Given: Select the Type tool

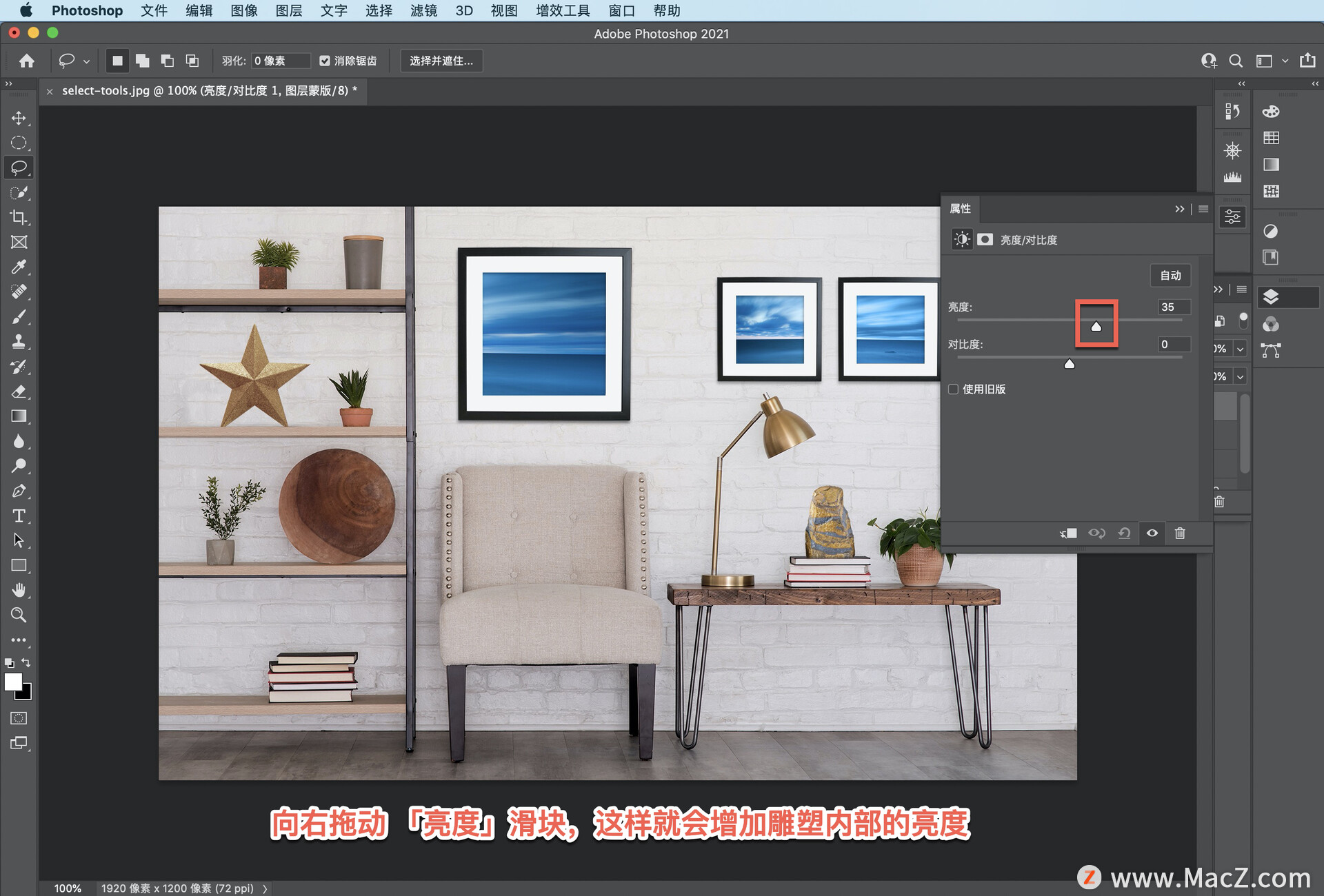Looking at the screenshot, I should click(19, 516).
